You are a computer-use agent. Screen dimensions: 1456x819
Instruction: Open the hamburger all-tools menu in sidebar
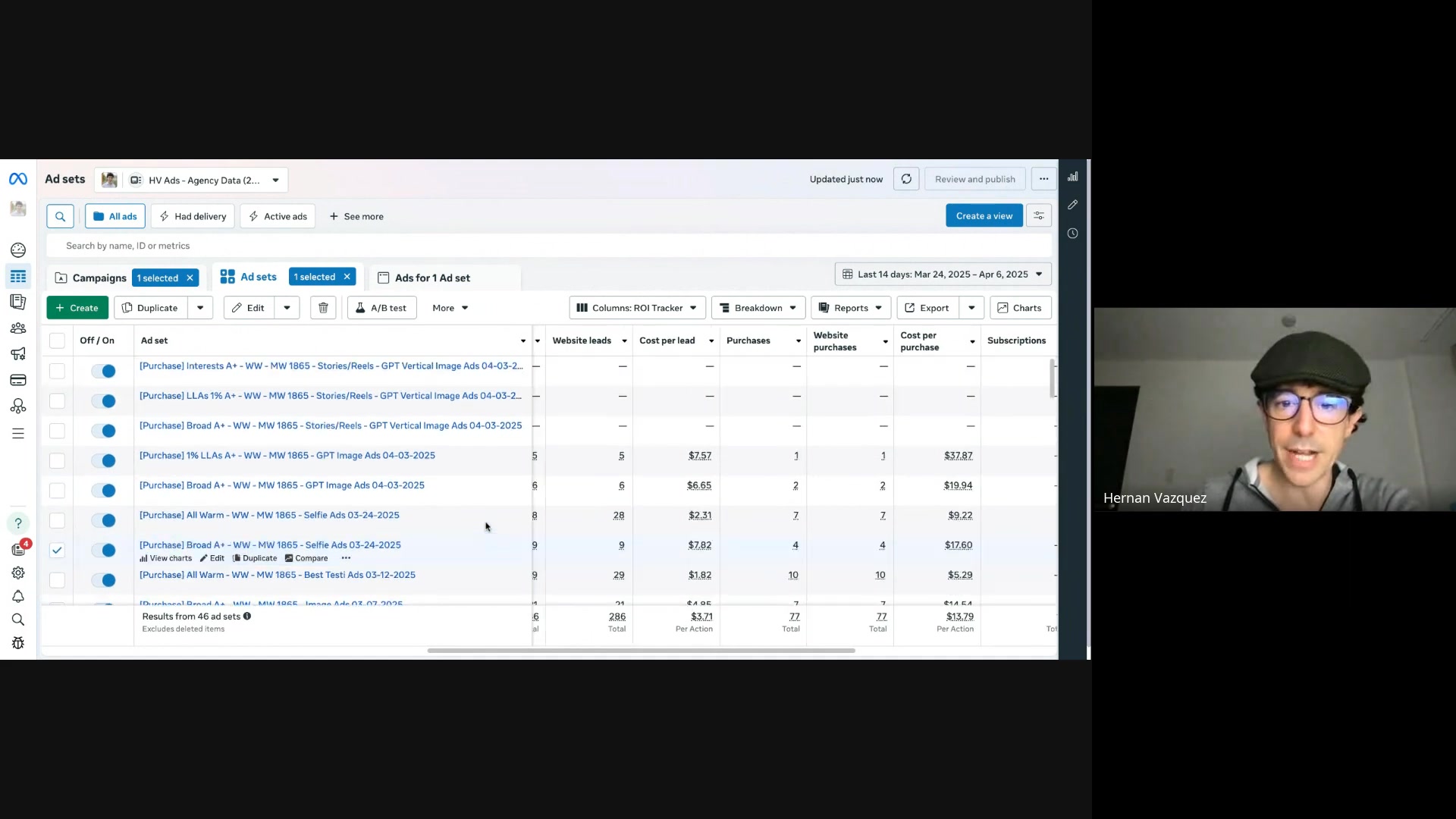pos(18,434)
